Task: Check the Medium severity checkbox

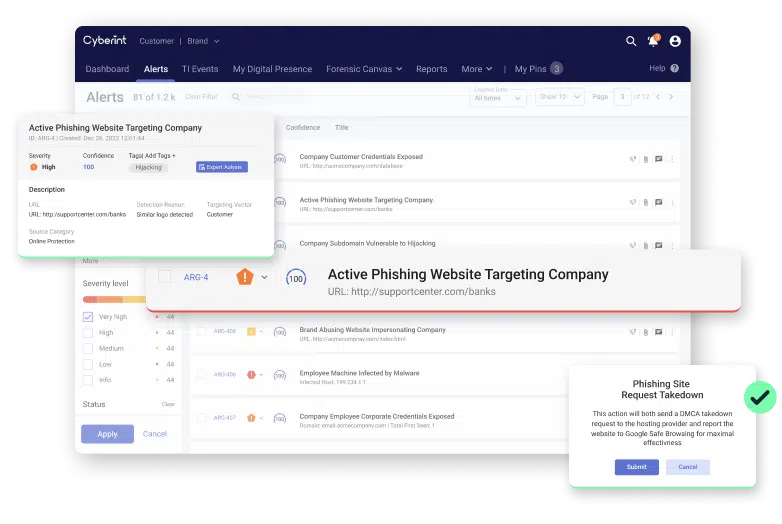Action: (x=88, y=349)
